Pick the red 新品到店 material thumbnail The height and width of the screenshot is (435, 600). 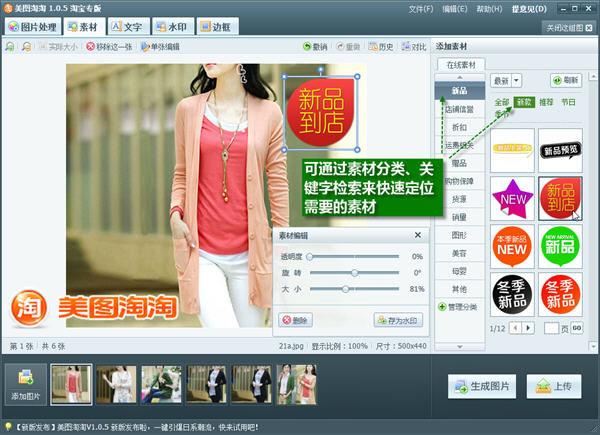coord(561,199)
